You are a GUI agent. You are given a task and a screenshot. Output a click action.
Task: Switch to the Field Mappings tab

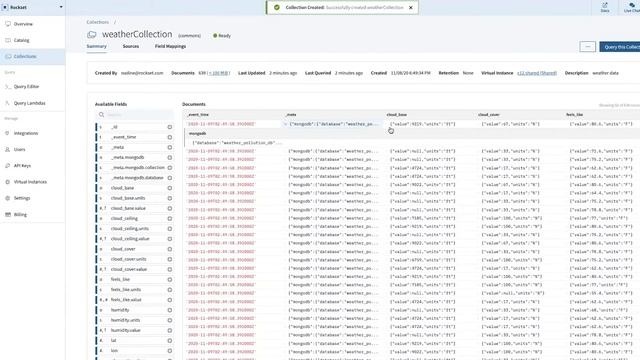pyautogui.click(x=170, y=47)
